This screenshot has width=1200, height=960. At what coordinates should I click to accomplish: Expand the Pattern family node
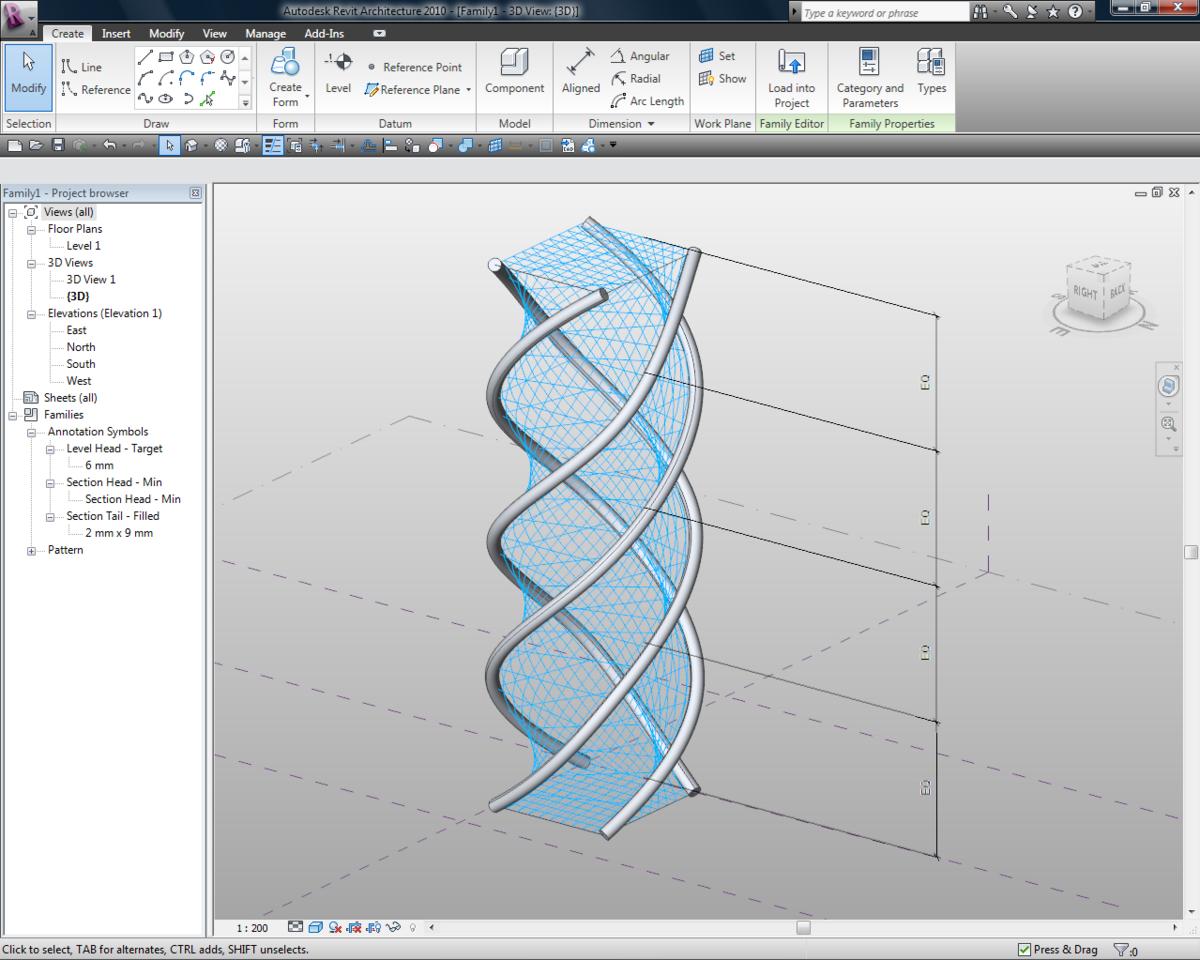point(32,550)
